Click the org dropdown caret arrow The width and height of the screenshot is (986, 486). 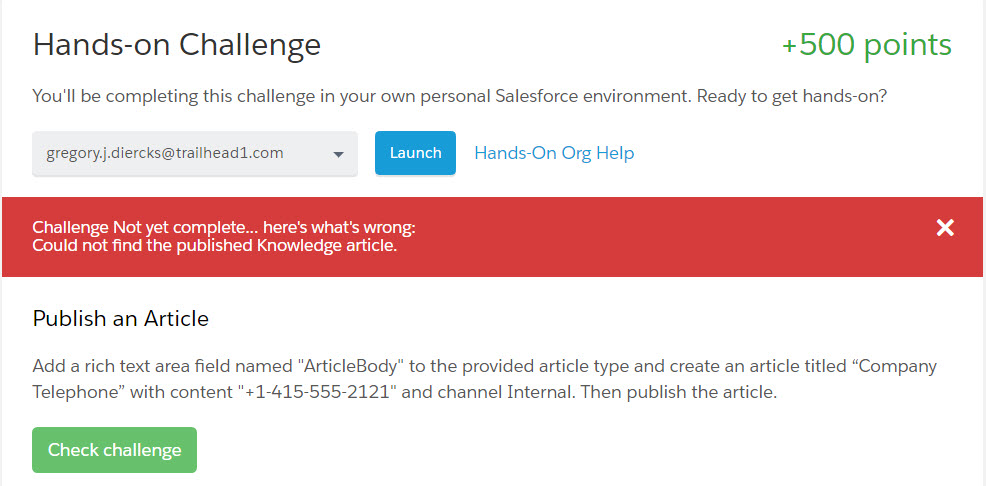pyautogui.click(x=338, y=154)
